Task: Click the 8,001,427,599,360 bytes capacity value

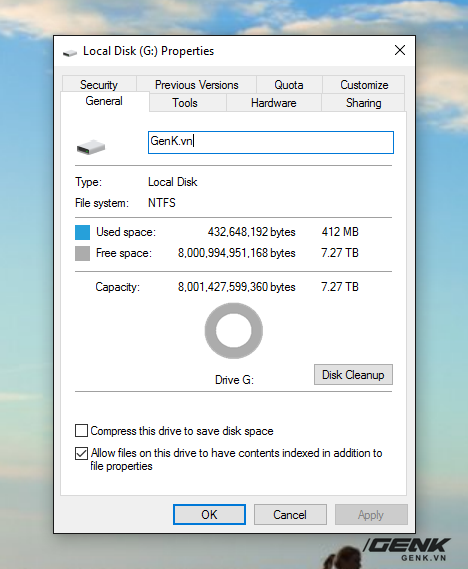Action: tap(237, 287)
